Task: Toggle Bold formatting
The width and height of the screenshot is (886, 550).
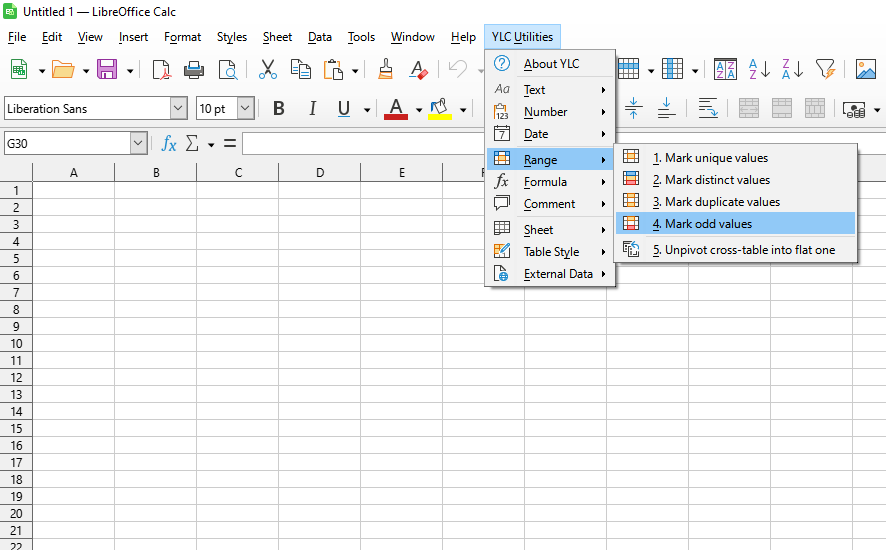Action: tap(279, 109)
